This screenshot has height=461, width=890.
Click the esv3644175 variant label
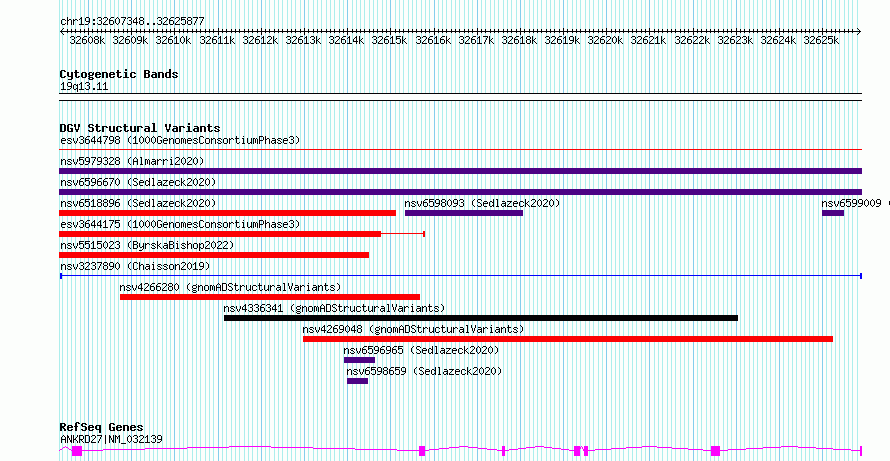(x=180, y=224)
